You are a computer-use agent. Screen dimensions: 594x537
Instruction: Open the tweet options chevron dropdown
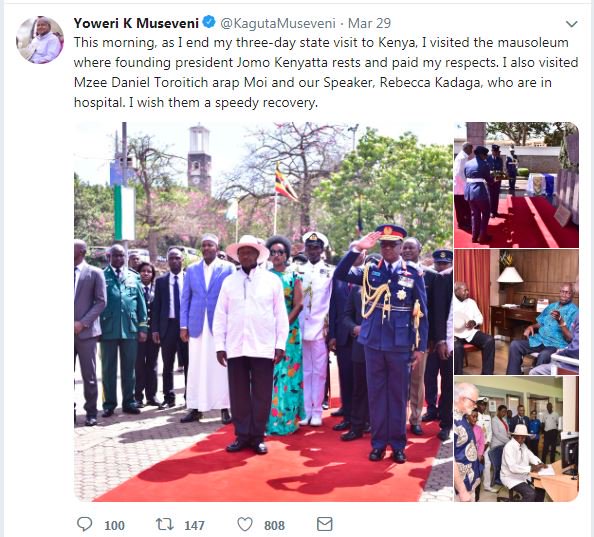pyautogui.click(x=571, y=24)
